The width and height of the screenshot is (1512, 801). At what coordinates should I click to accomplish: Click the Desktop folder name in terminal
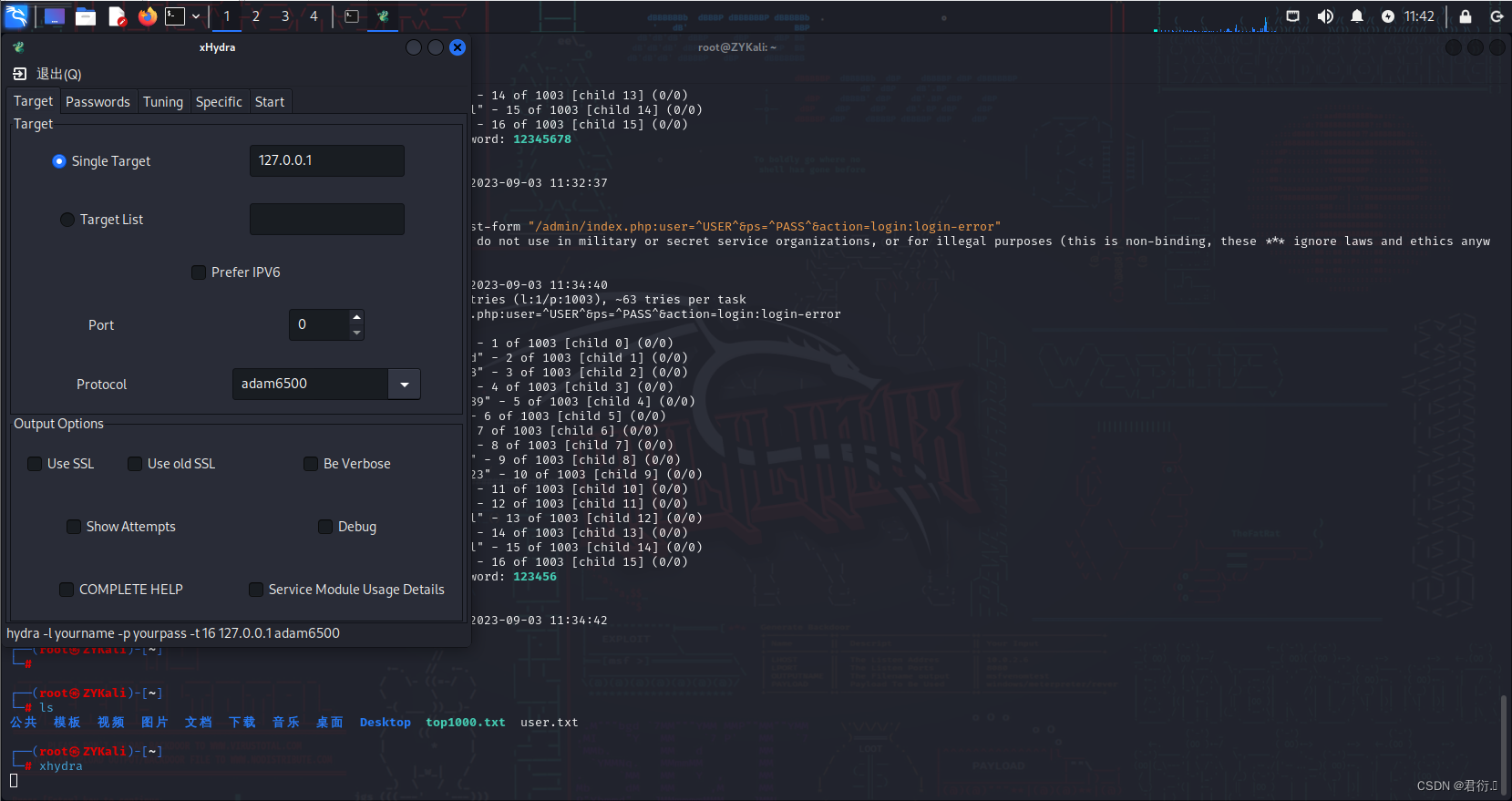point(386,723)
